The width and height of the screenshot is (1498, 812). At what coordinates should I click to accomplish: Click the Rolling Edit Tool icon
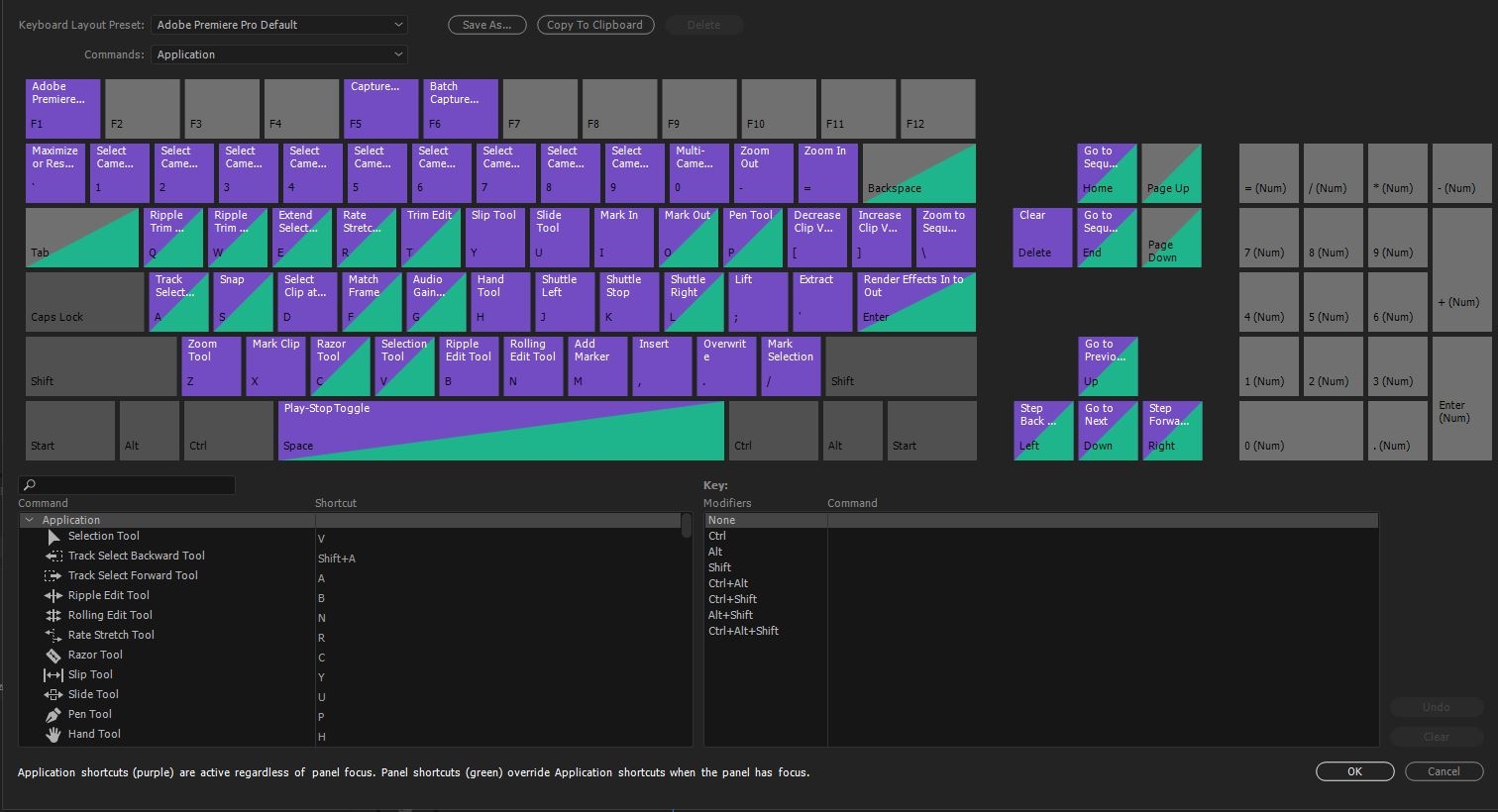pos(53,615)
